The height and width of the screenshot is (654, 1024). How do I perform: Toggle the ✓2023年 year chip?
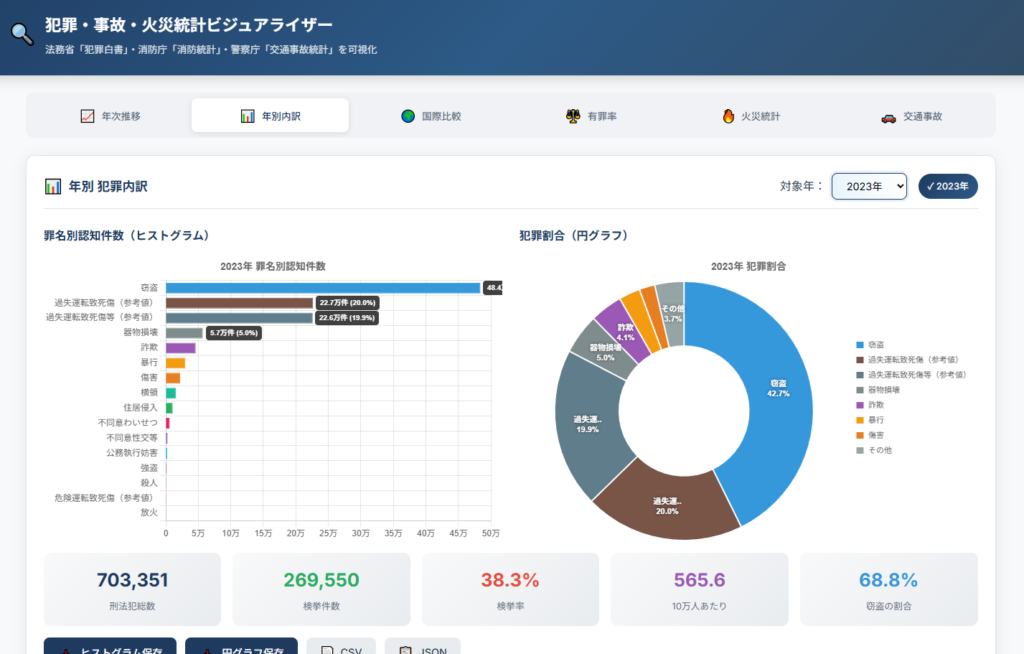[x=947, y=186]
